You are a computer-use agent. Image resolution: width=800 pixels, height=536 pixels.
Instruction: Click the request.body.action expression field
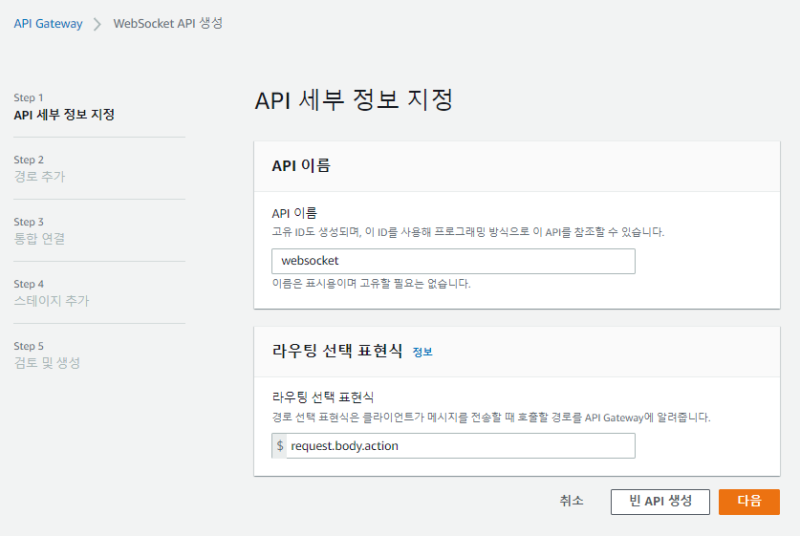[x=460, y=446]
